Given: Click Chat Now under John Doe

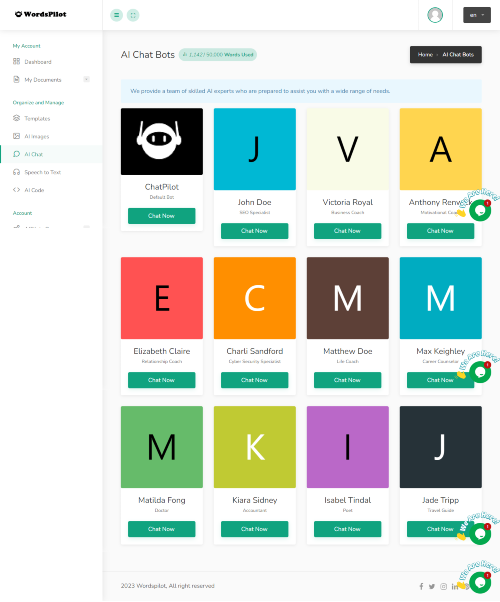Looking at the screenshot, I should [x=255, y=231].
